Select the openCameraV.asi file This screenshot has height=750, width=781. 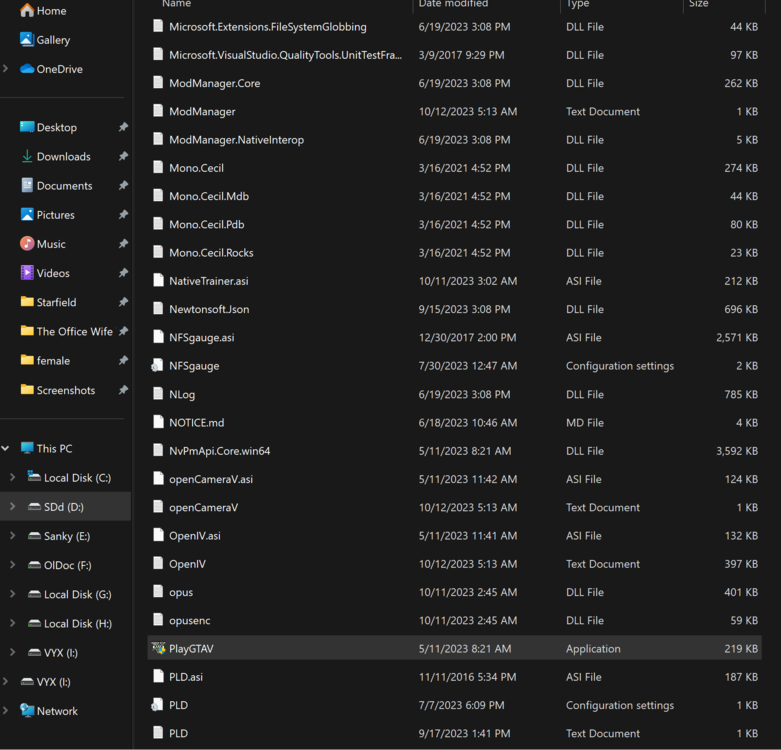tap(454, 479)
